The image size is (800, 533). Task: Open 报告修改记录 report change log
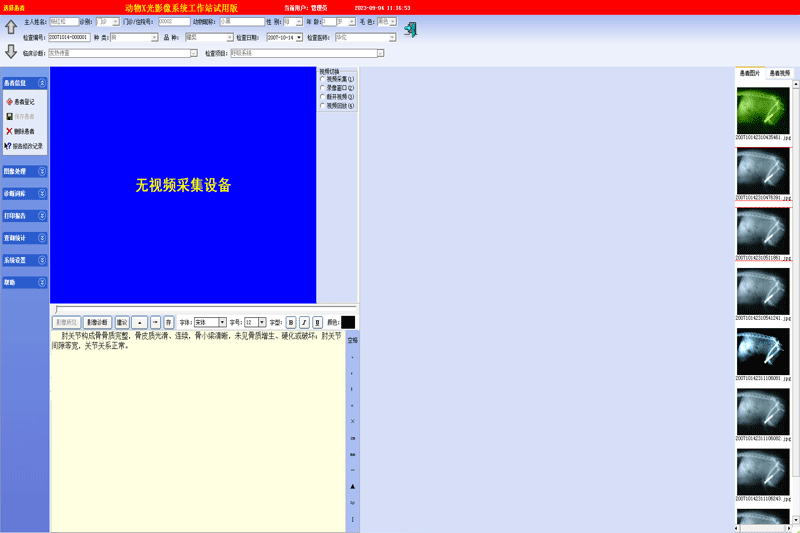pos(24,146)
